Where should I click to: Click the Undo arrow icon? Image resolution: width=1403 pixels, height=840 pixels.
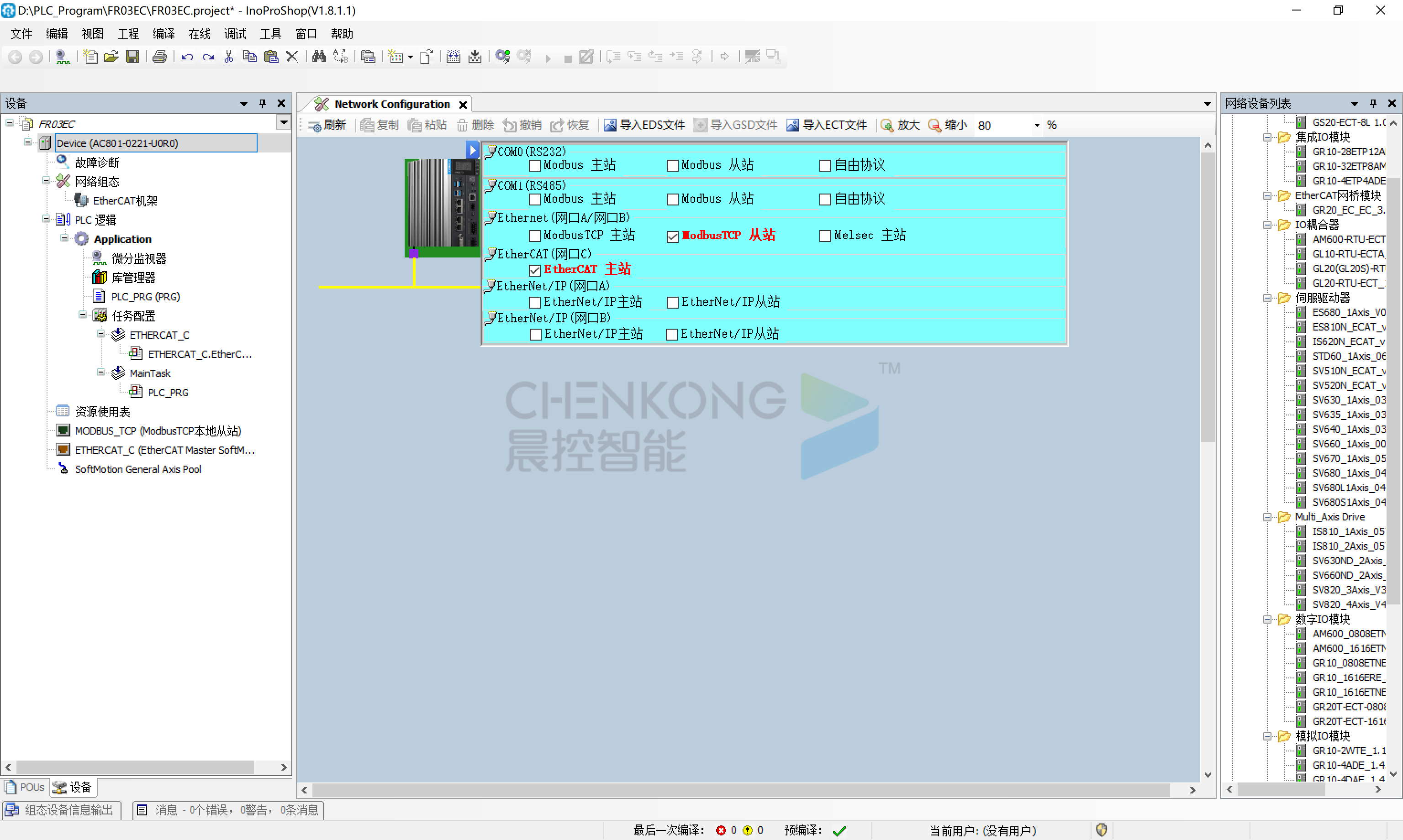tap(187, 57)
